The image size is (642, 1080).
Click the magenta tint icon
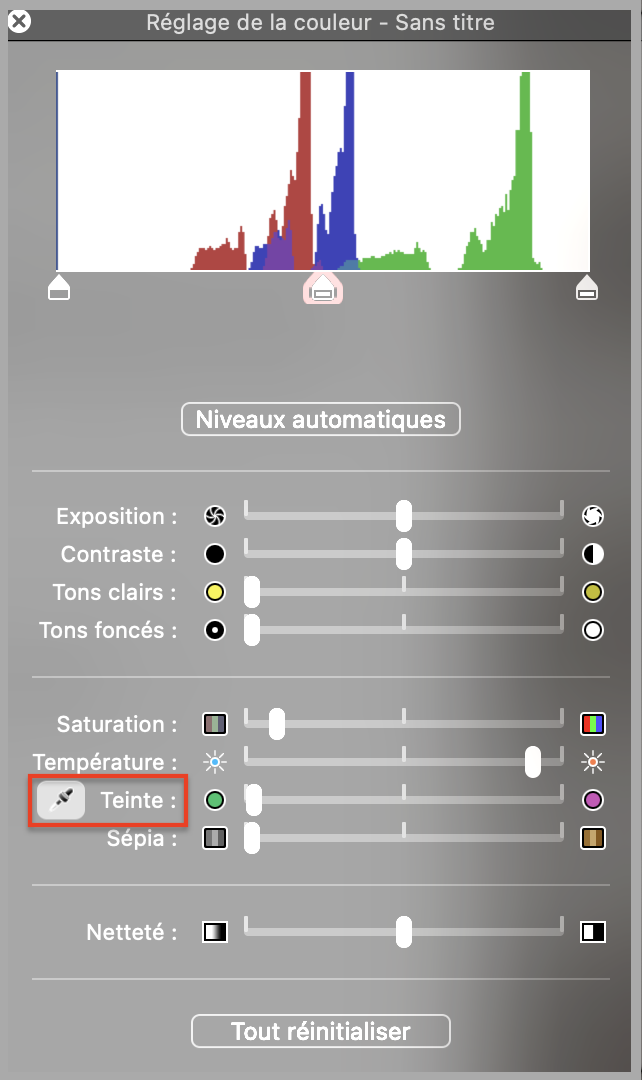click(593, 800)
